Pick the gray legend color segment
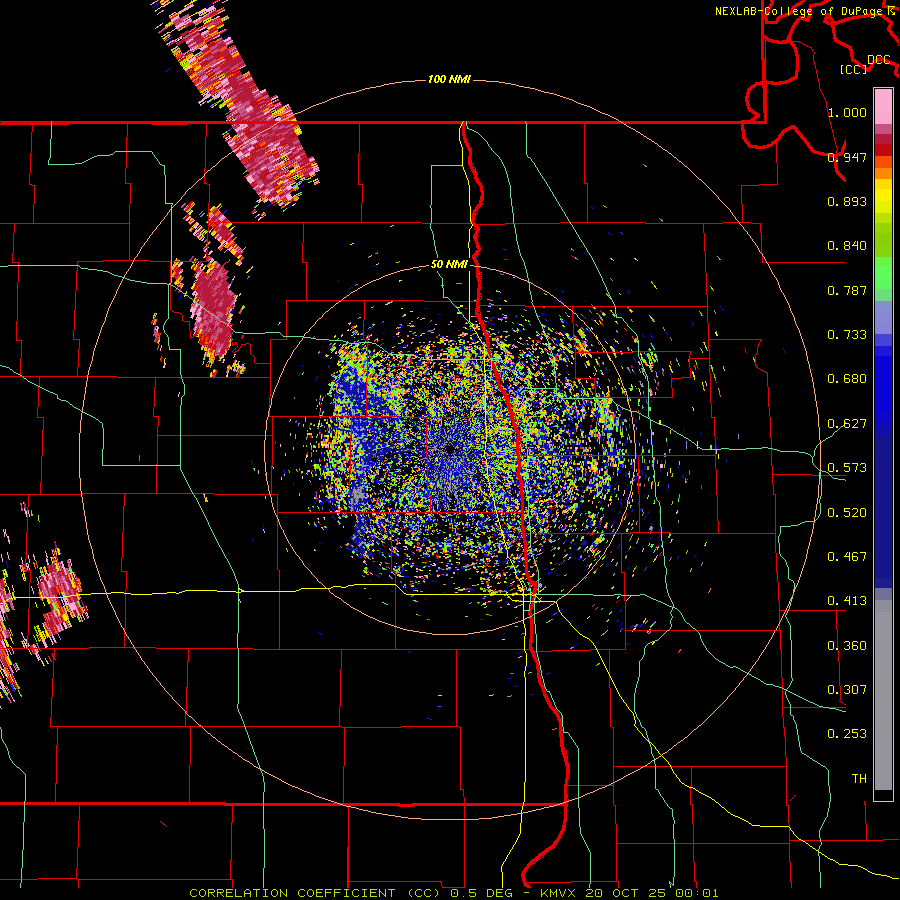 [883, 695]
